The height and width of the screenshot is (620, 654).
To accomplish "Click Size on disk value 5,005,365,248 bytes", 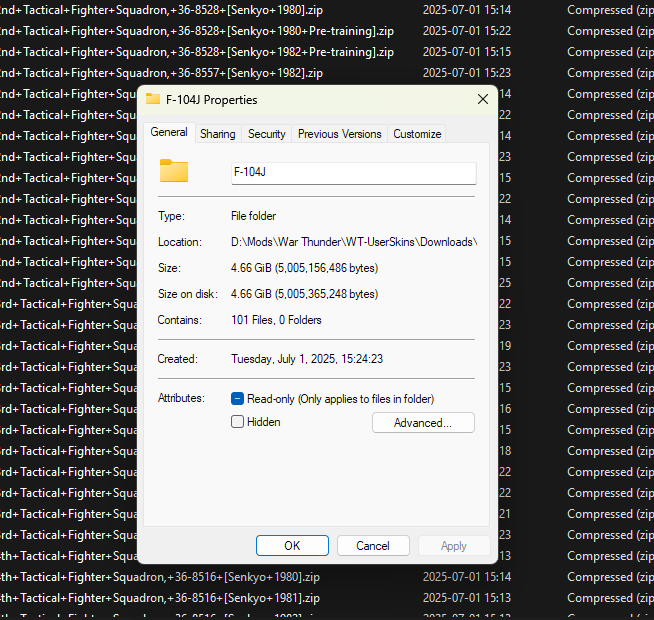I will click(x=304, y=294).
